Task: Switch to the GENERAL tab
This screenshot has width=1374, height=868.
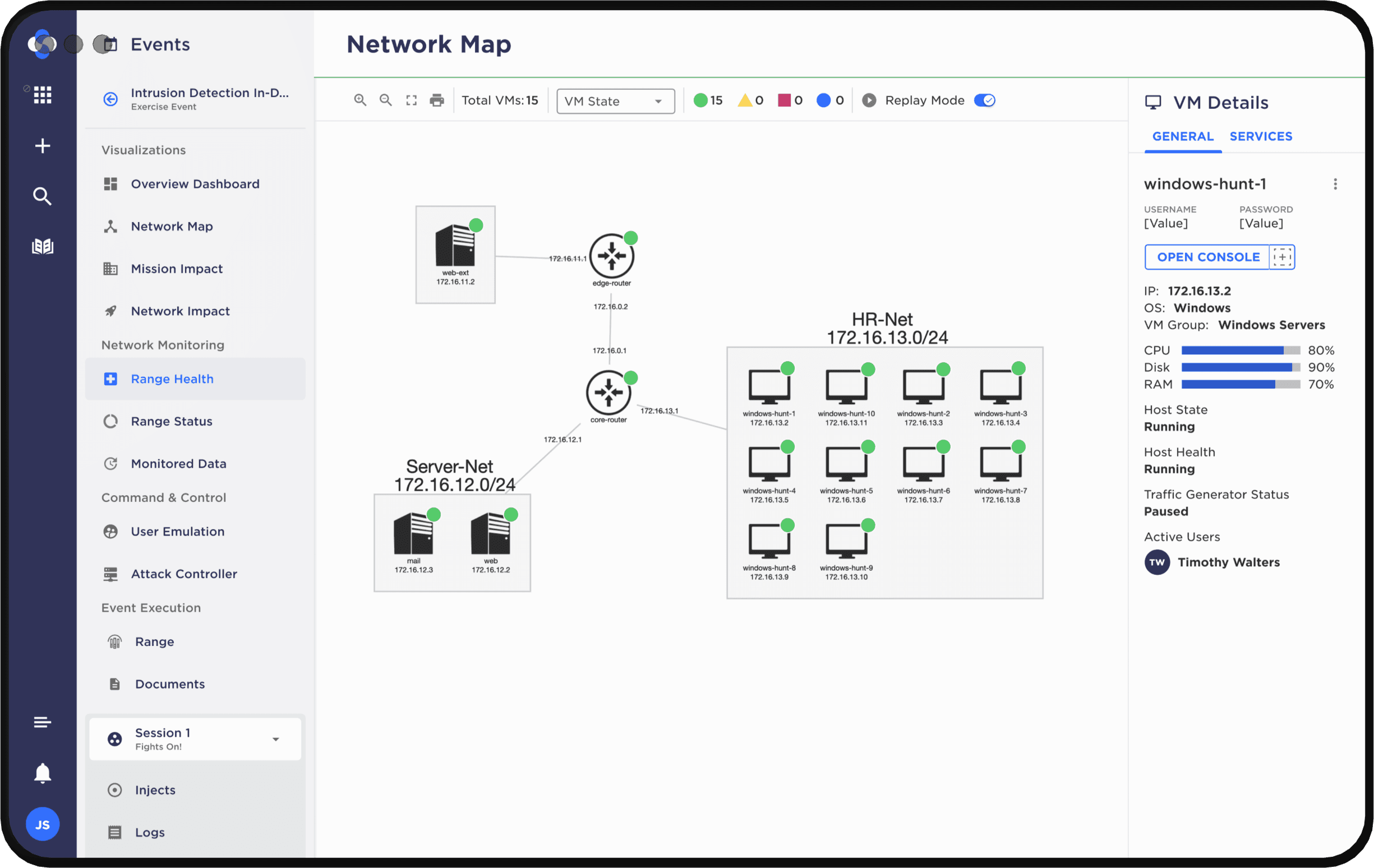Action: tap(1183, 136)
